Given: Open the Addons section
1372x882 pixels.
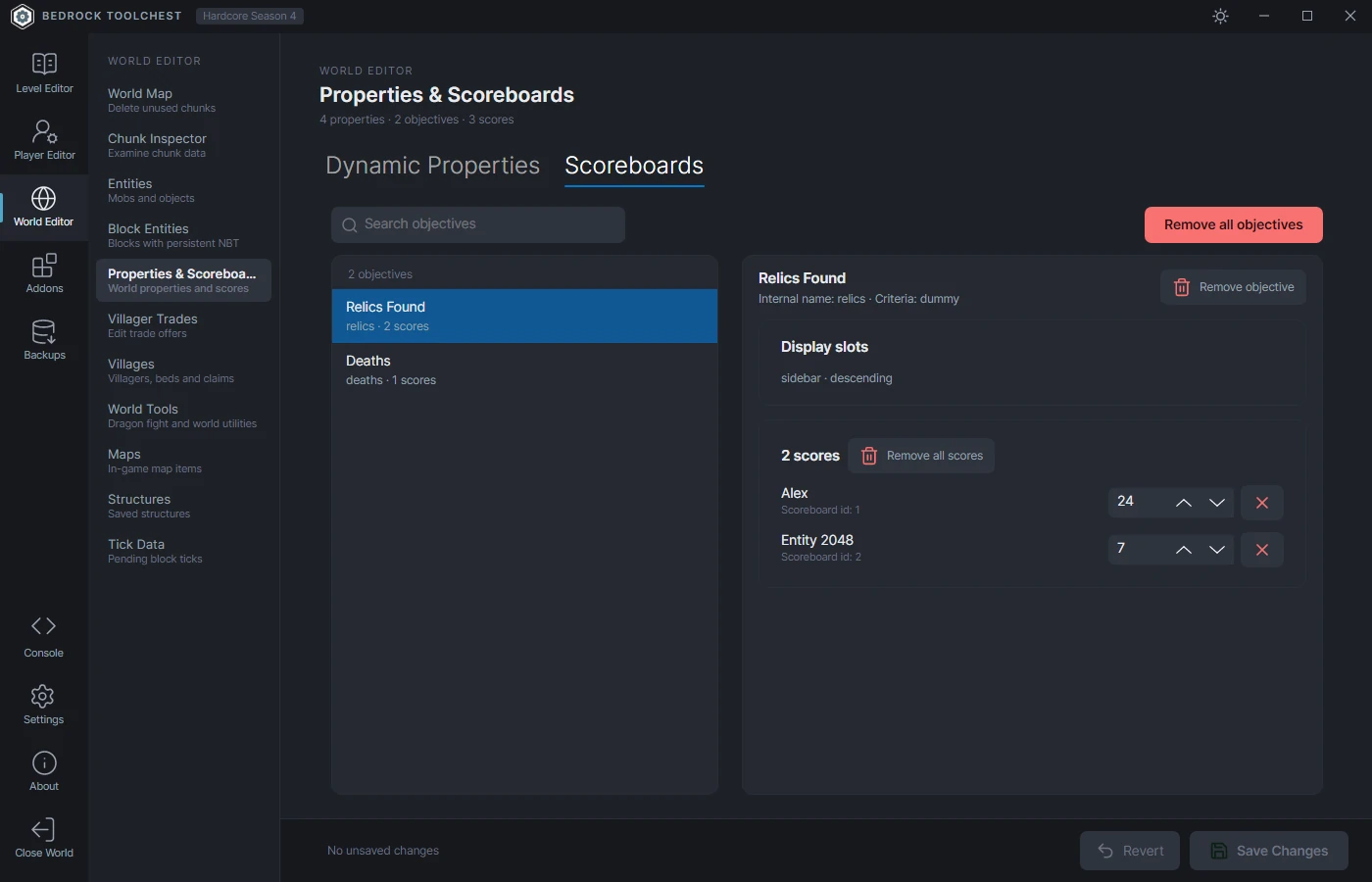Looking at the screenshot, I should 44,273.
